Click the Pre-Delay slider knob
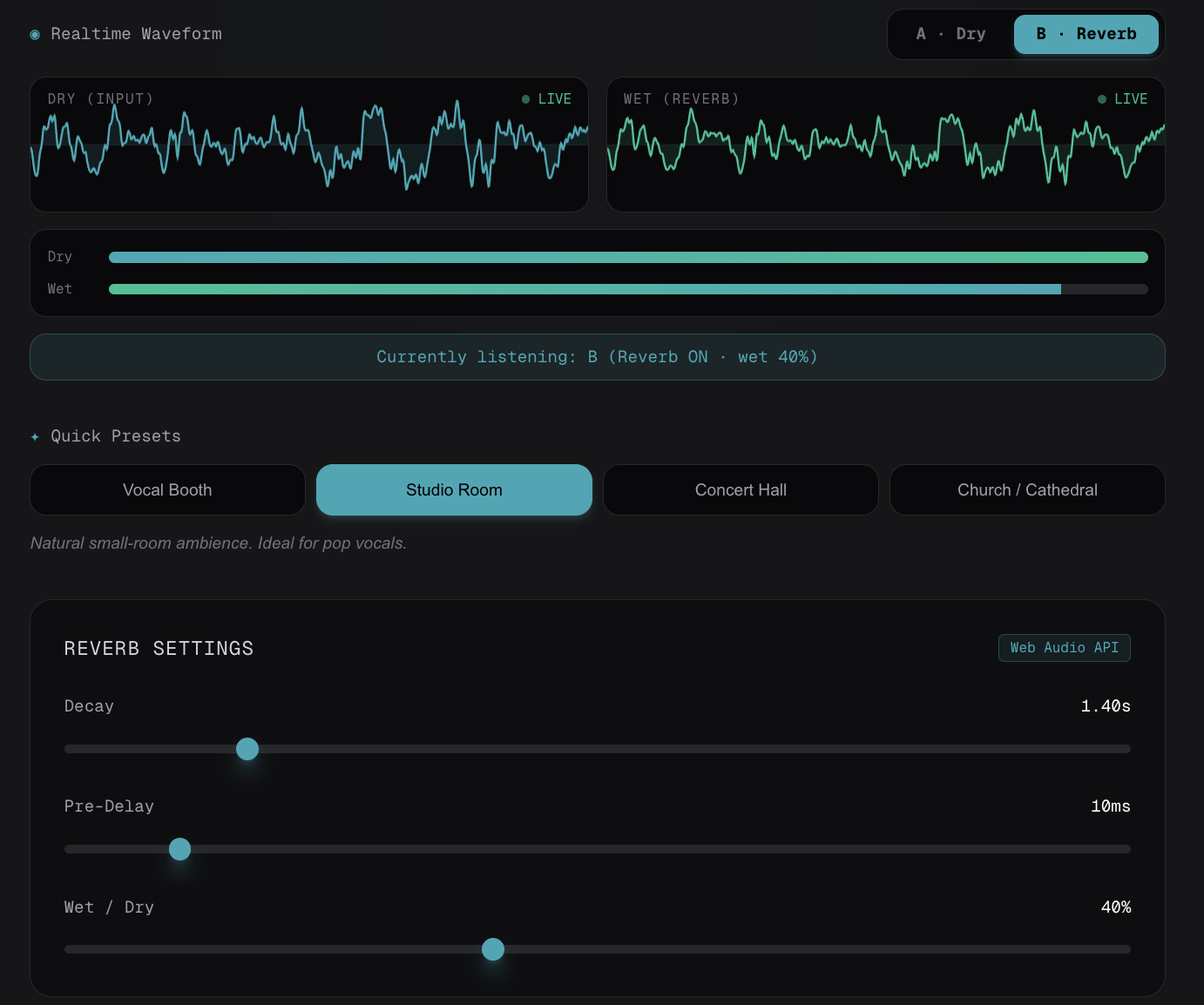This screenshot has height=1005, width=1204. coord(179,849)
